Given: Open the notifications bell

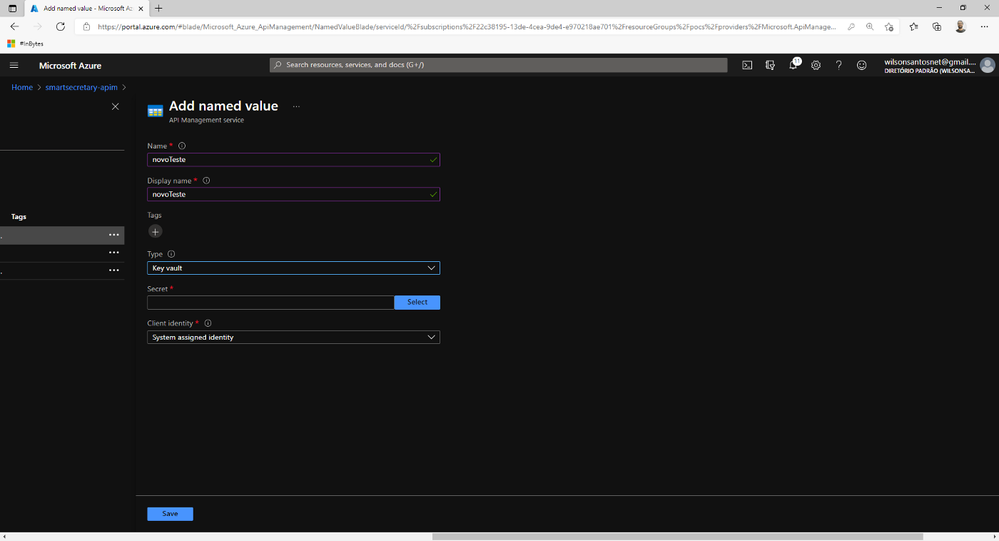Looking at the screenshot, I should (793, 65).
